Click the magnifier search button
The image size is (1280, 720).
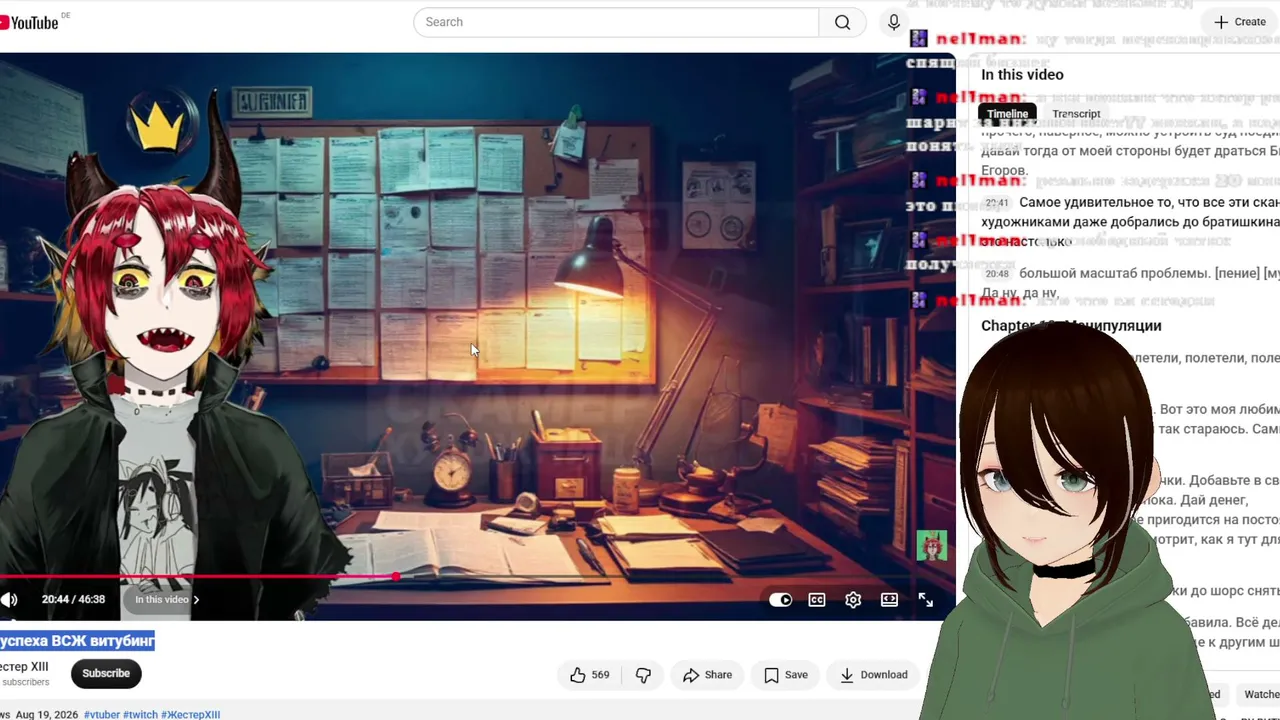(843, 22)
